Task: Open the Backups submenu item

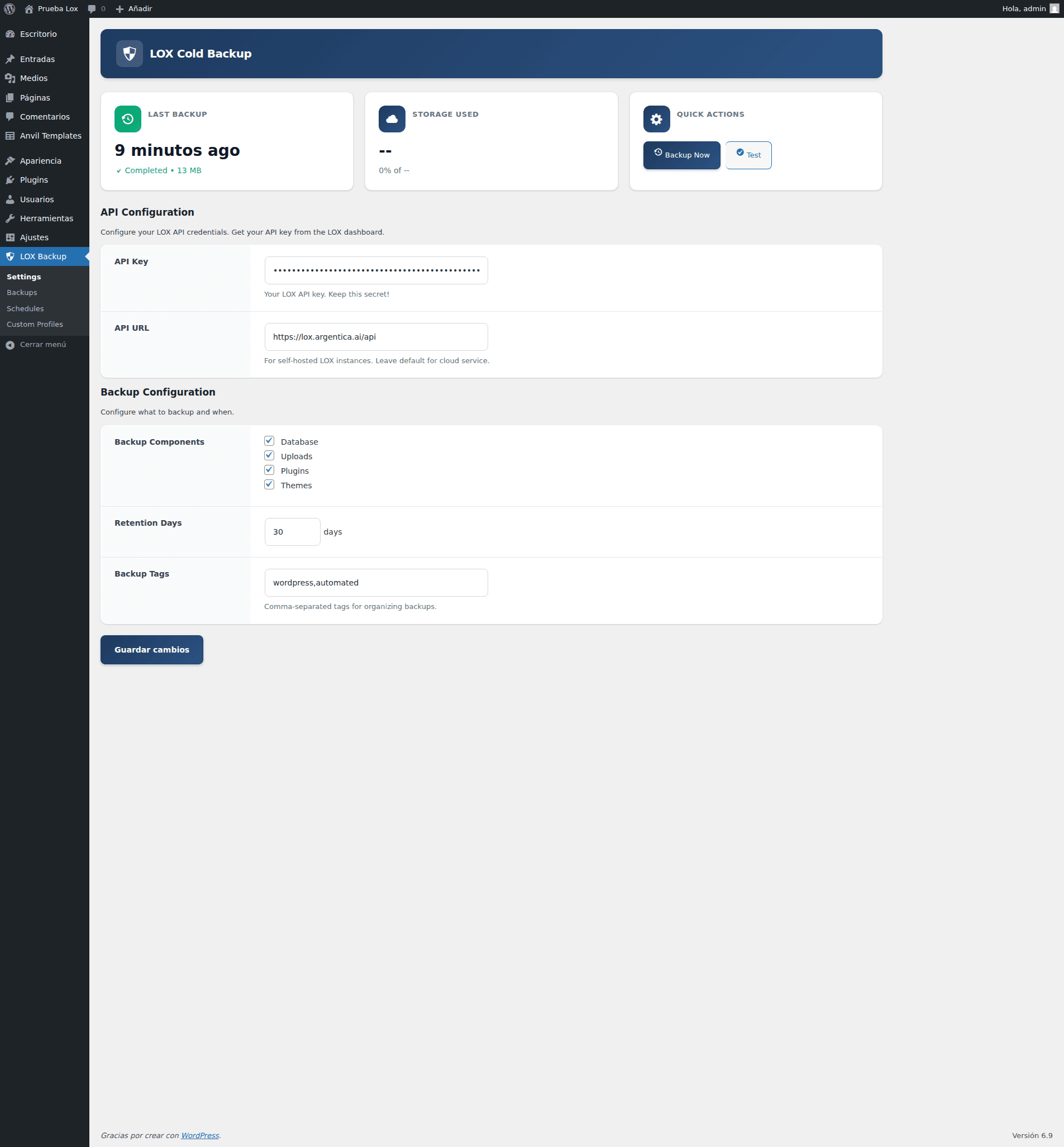Action: tap(22, 293)
